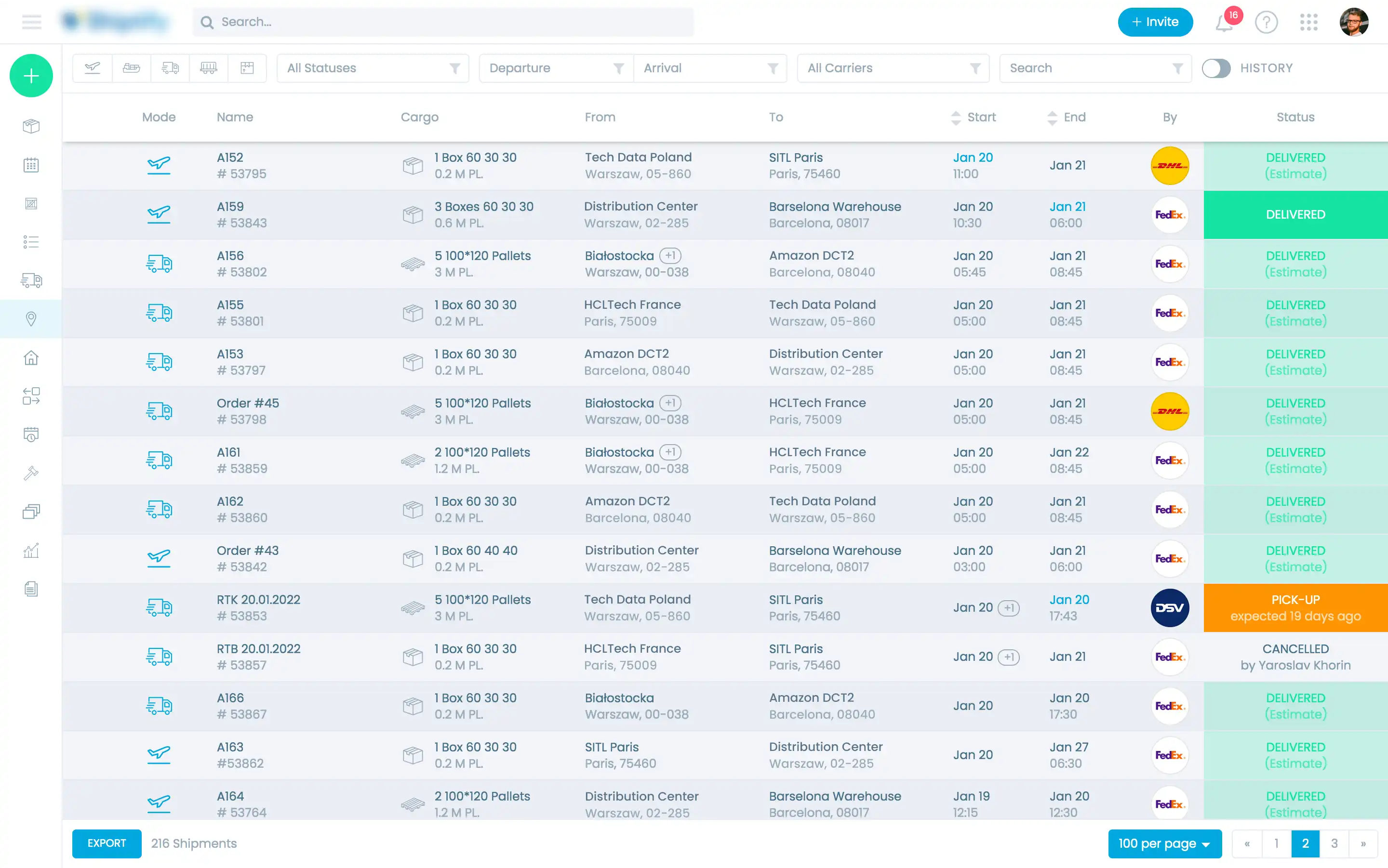Screen dimensions: 1388x868
Task: Expand the All Carriers dropdown
Action: tap(893, 68)
